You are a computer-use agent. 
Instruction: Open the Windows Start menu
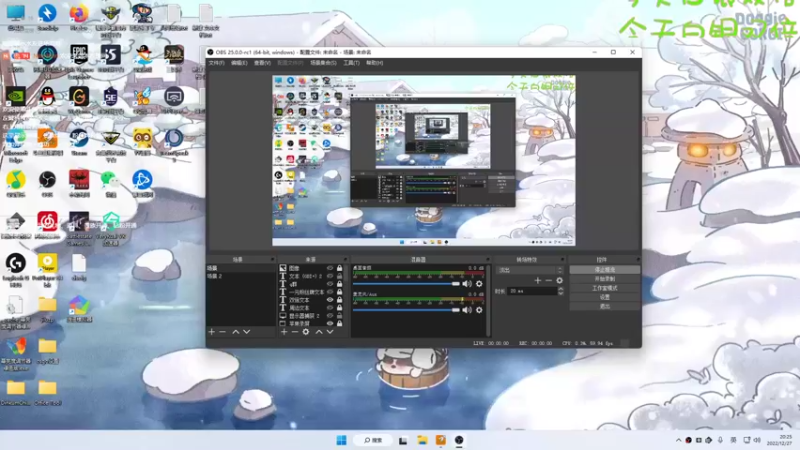click(x=341, y=440)
